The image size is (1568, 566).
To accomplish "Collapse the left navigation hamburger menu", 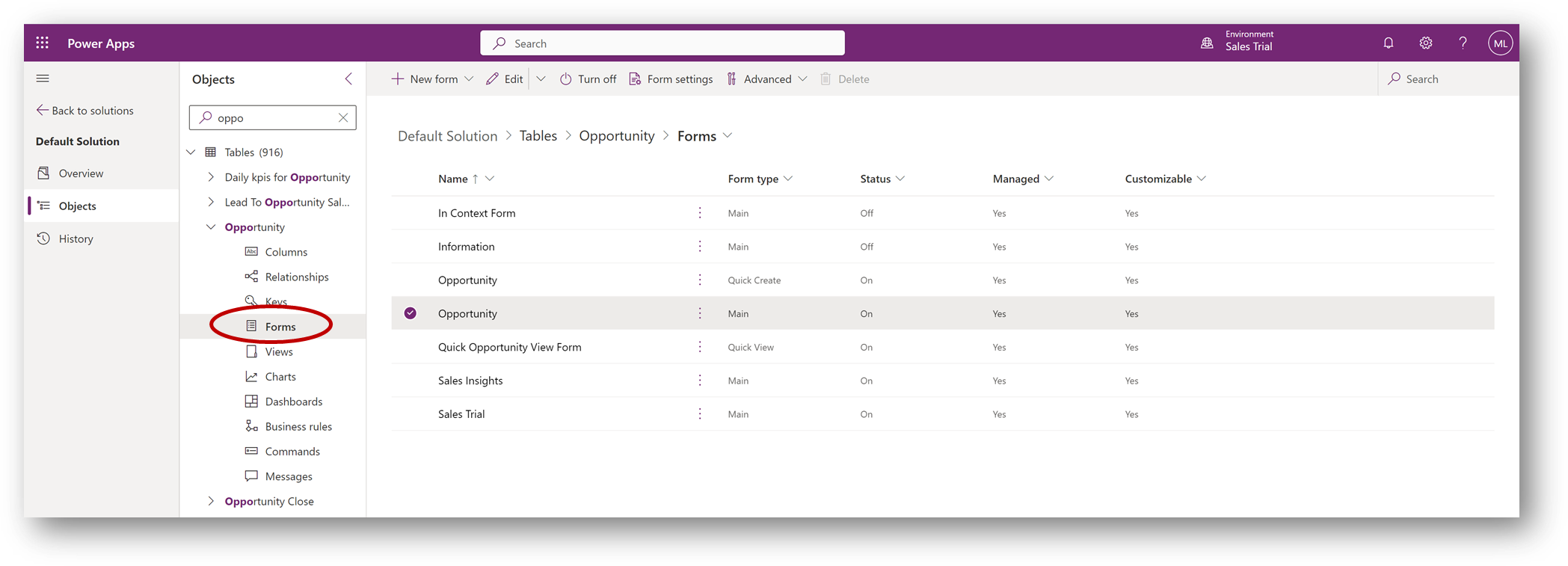I will pyautogui.click(x=43, y=79).
